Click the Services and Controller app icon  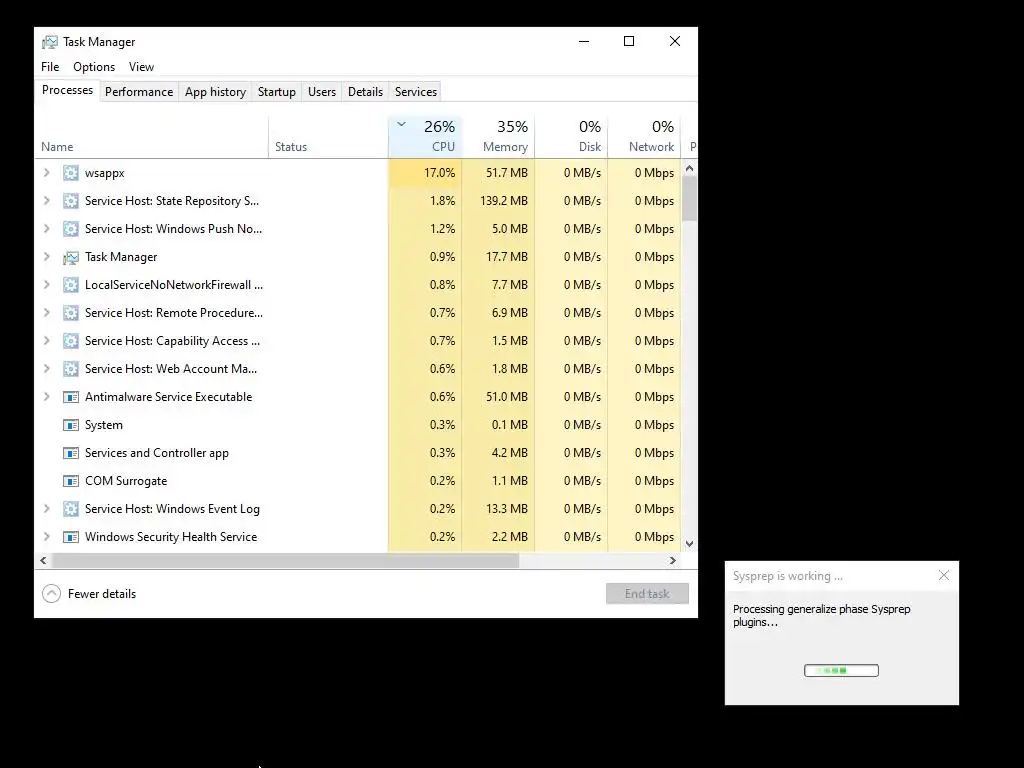pos(71,453)
